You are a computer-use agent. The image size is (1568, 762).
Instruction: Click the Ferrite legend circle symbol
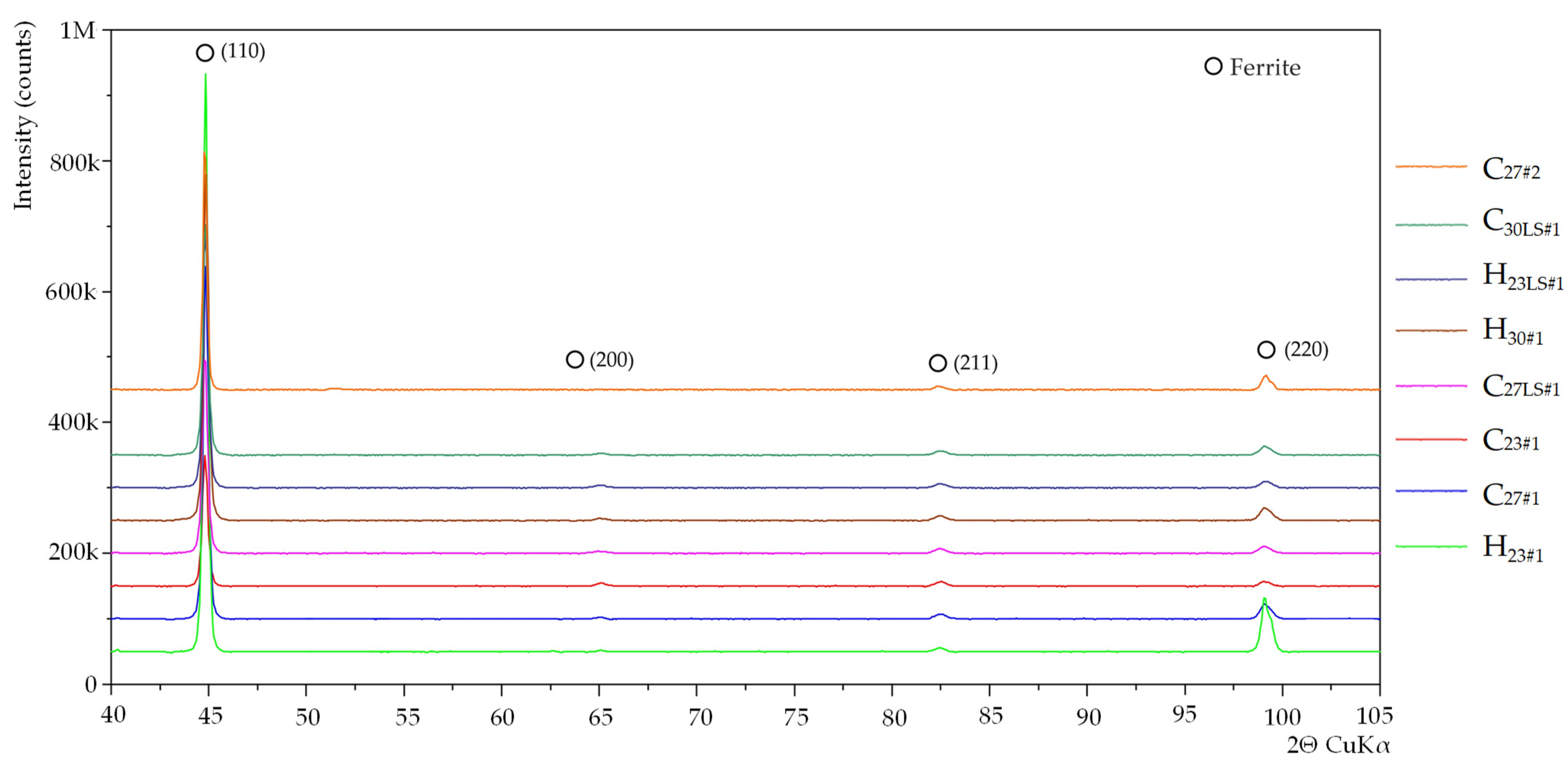pos(1213,66)
